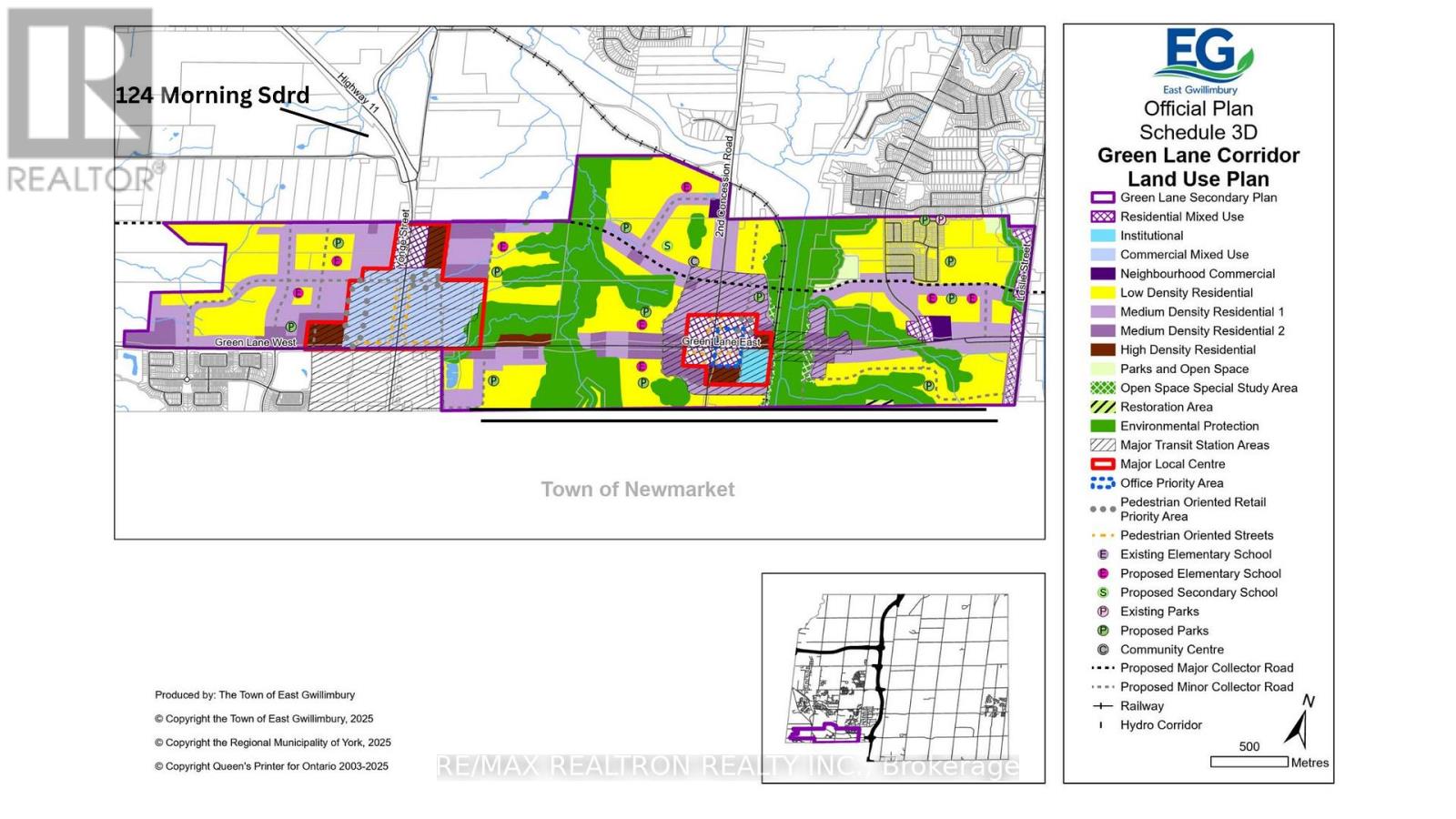Viewport: 1456px width, 819px height.
Task: Click the Commercial Mixed Use swatch
Action: click(x=1103, y=255)
